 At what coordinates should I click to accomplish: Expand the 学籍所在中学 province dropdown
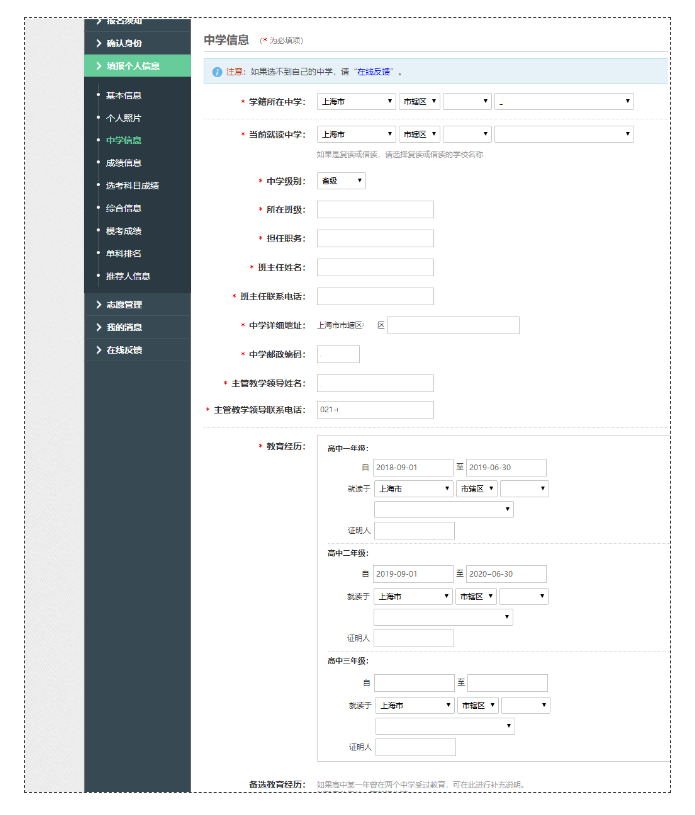click(356, 102)
